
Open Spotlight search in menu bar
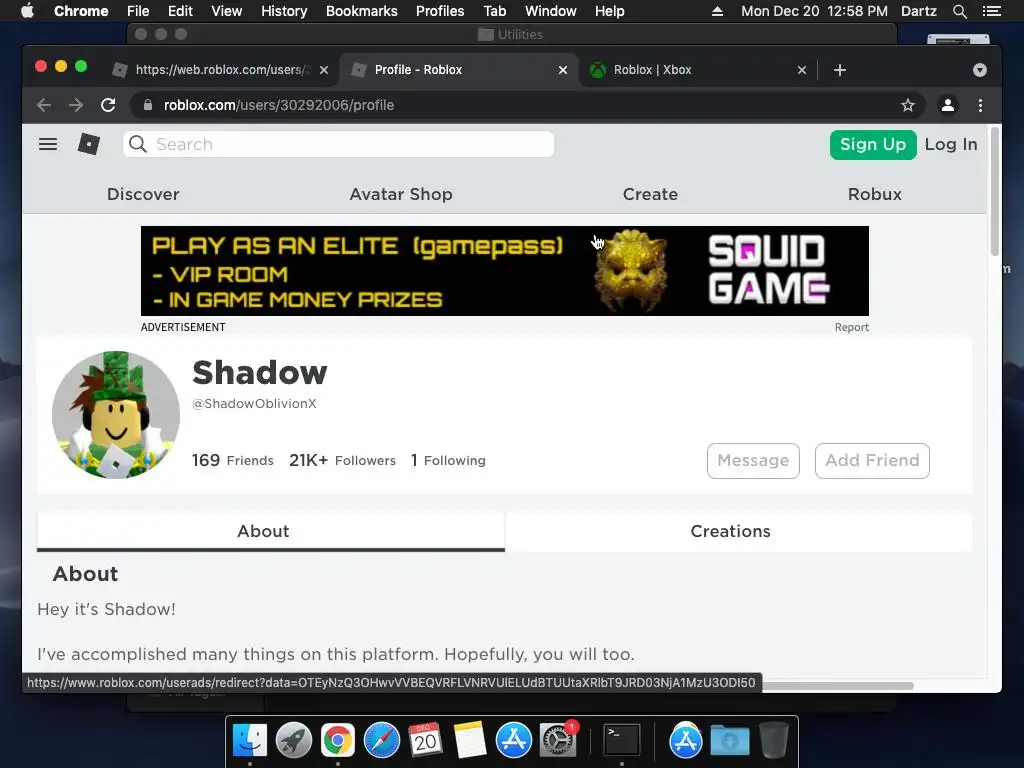coord(959,11)
